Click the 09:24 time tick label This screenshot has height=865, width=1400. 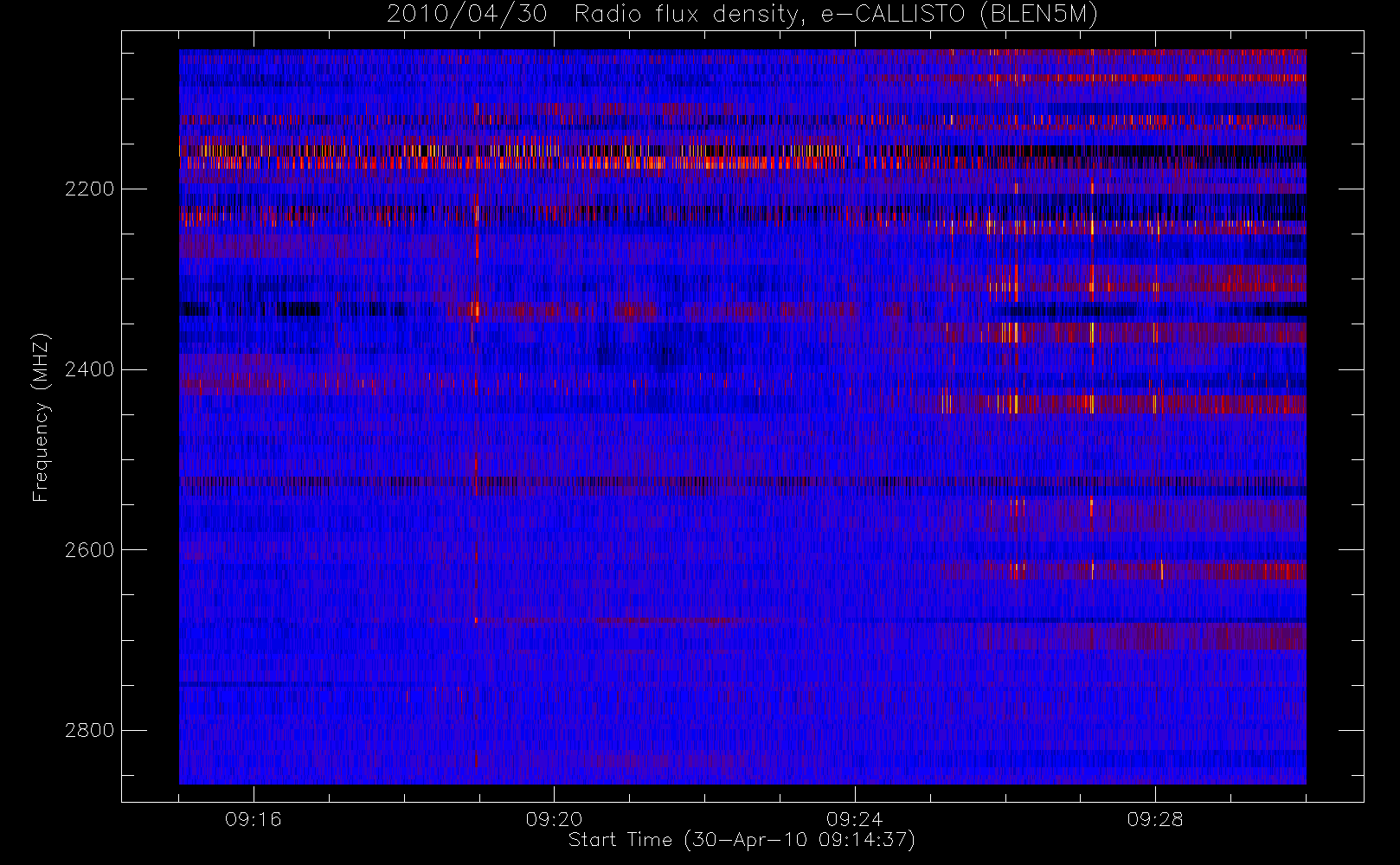(x=854, y=819)
